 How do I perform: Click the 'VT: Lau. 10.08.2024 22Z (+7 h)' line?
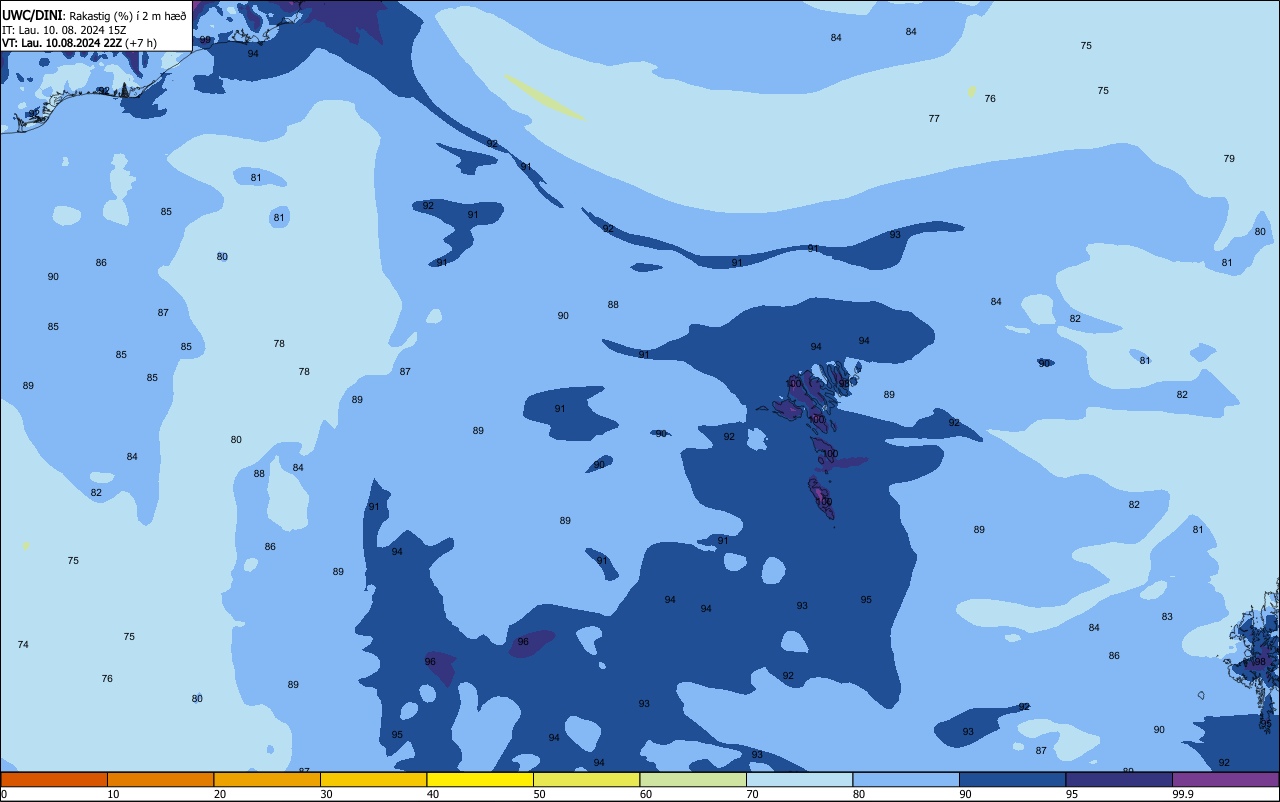[x=79, y=43]
